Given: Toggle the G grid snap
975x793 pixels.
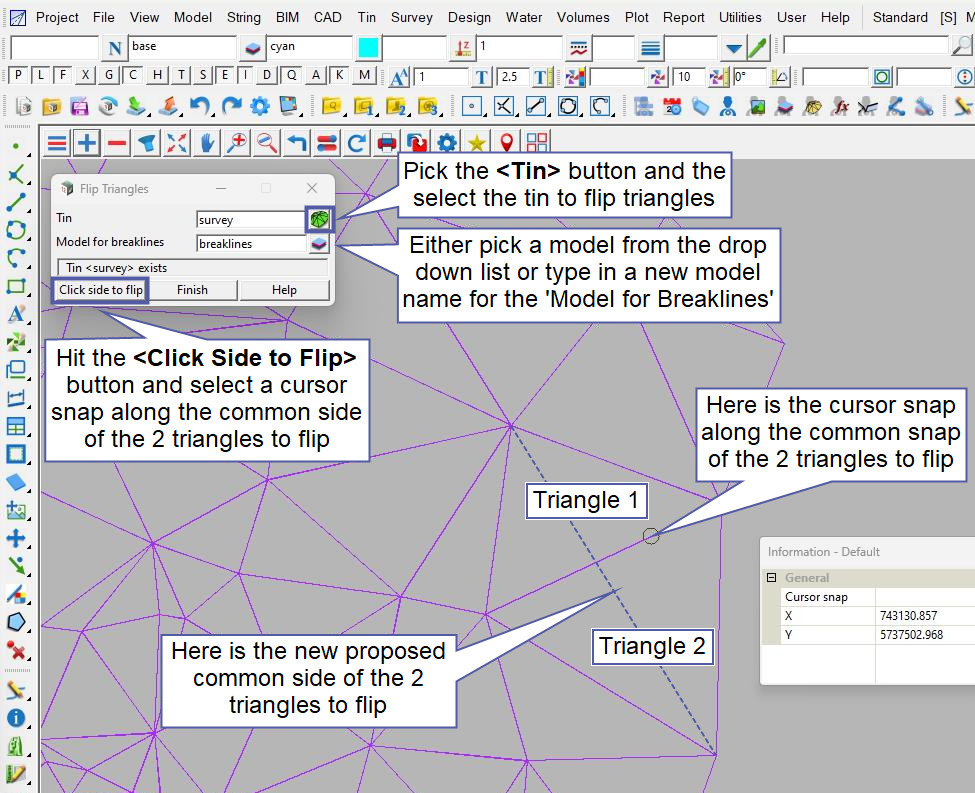Looking at the screenshot, I should (x=108, y=76).
